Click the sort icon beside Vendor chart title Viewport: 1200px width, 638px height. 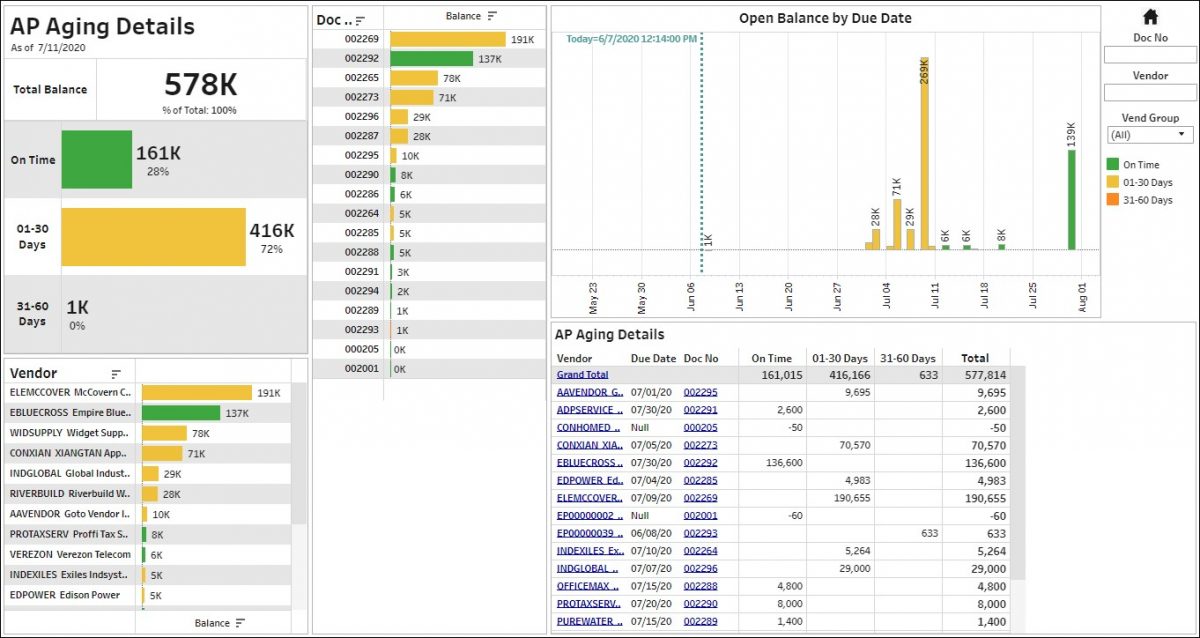pos(116,374)
